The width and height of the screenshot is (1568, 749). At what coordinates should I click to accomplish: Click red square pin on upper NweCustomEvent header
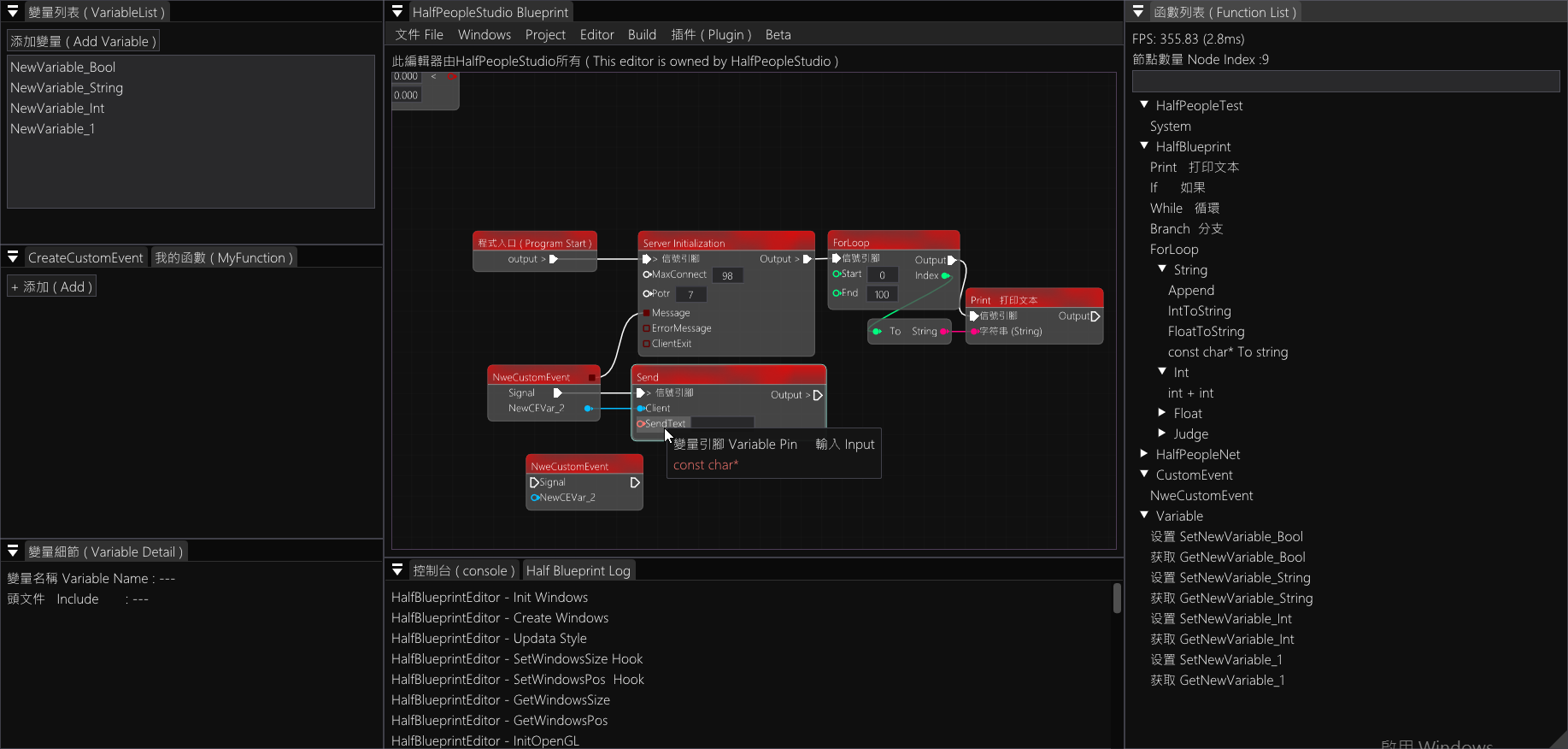(592, 377)
